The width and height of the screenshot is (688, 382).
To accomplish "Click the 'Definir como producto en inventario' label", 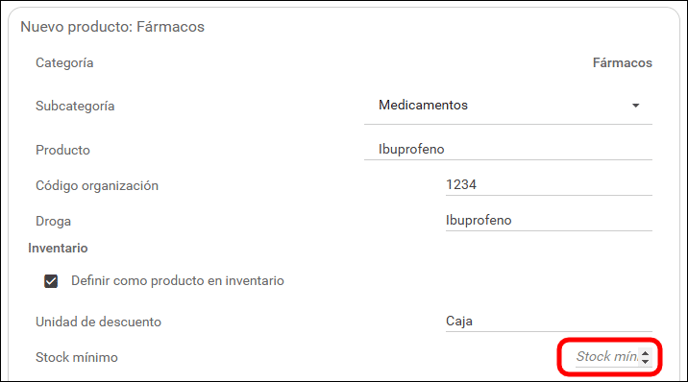I will (178, 281).
